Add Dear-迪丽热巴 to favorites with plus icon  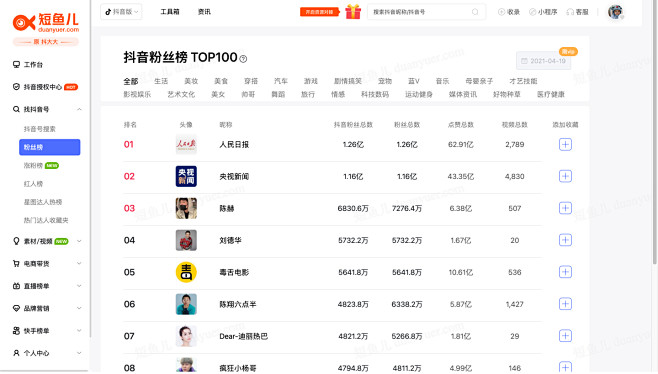(565, 336)
